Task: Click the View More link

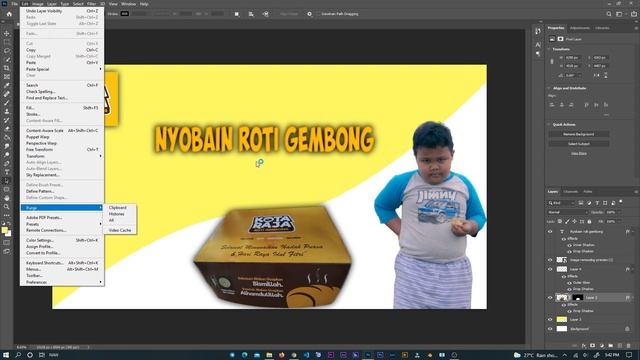Action: [x=579, y=153]
